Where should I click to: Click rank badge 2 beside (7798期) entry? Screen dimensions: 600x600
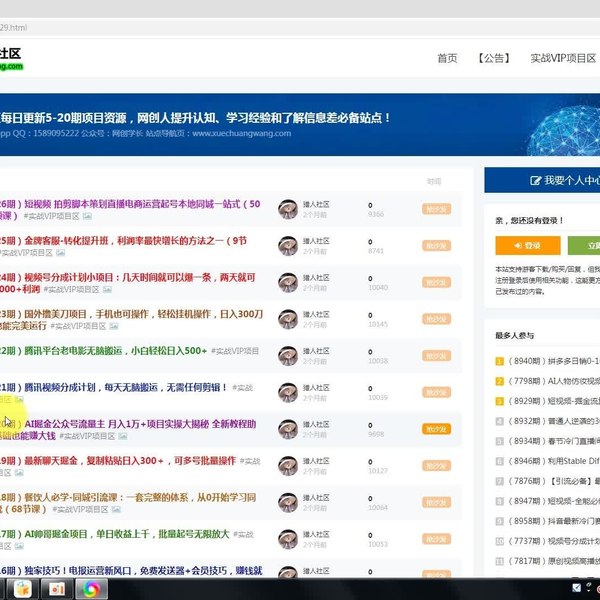coord(500,381)
